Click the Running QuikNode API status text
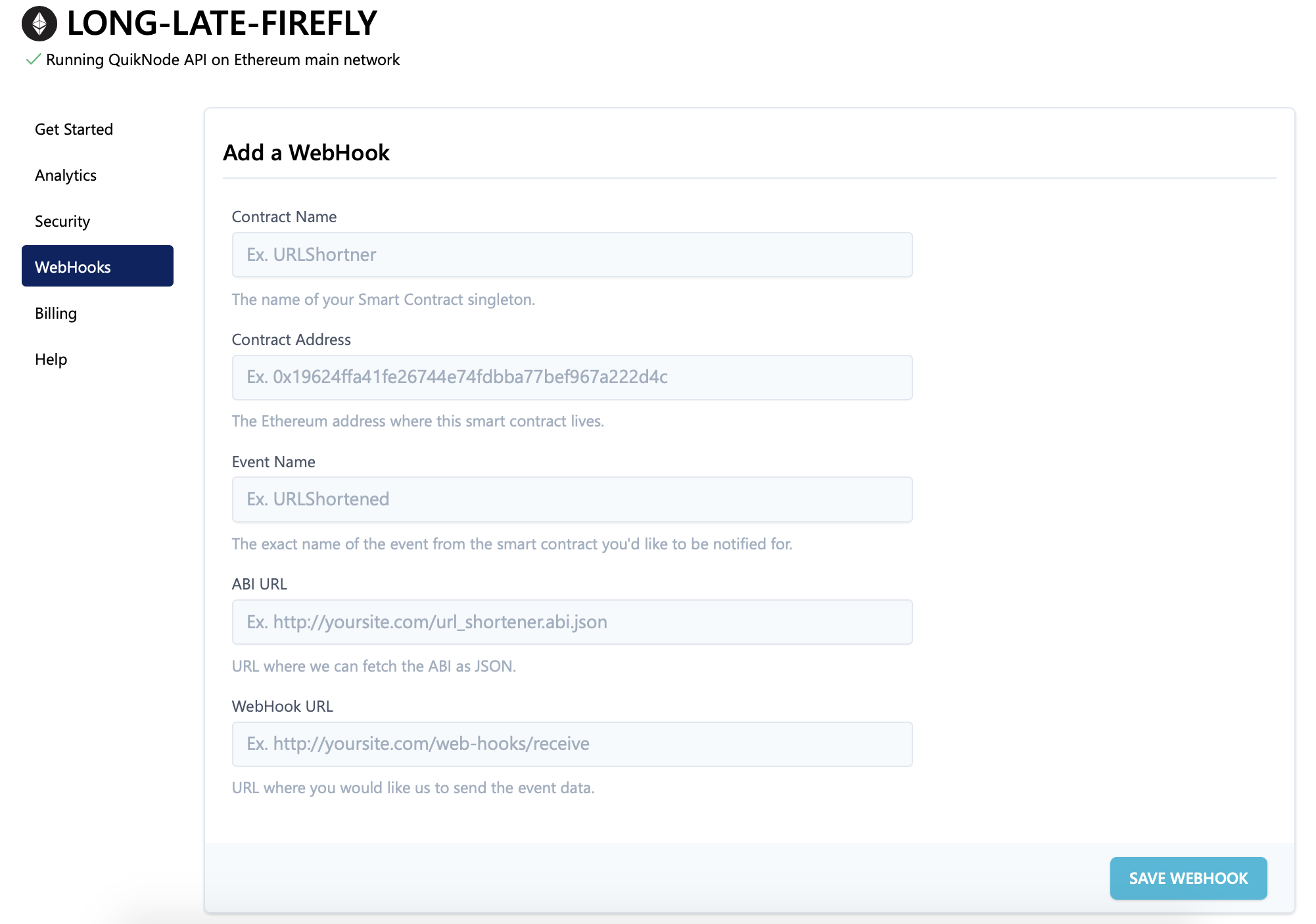This screenshot has height=924, width=1316. (223, 60)
